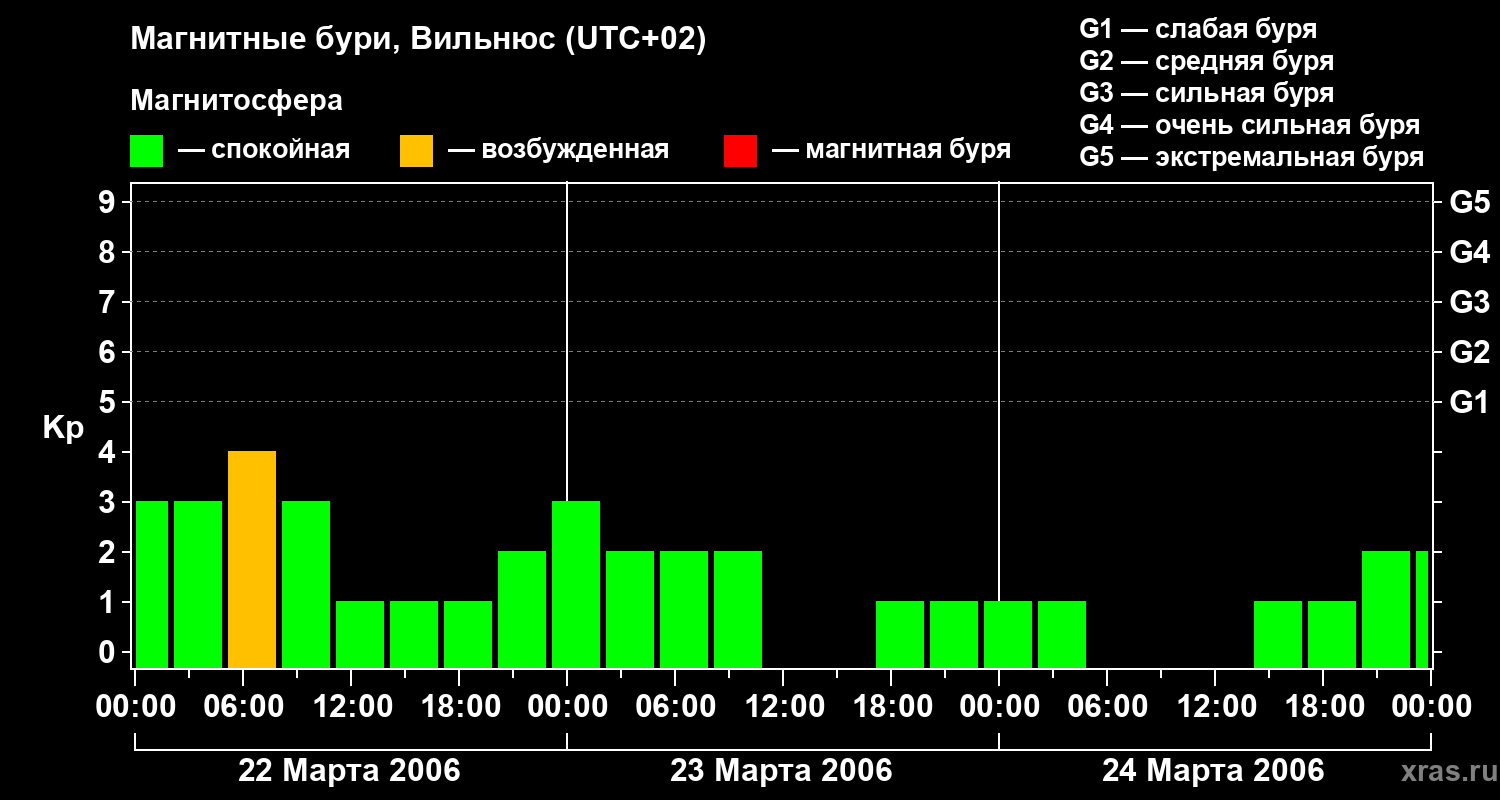
Task: Click the 'G4' label on the right axis
Action: 1470,252
